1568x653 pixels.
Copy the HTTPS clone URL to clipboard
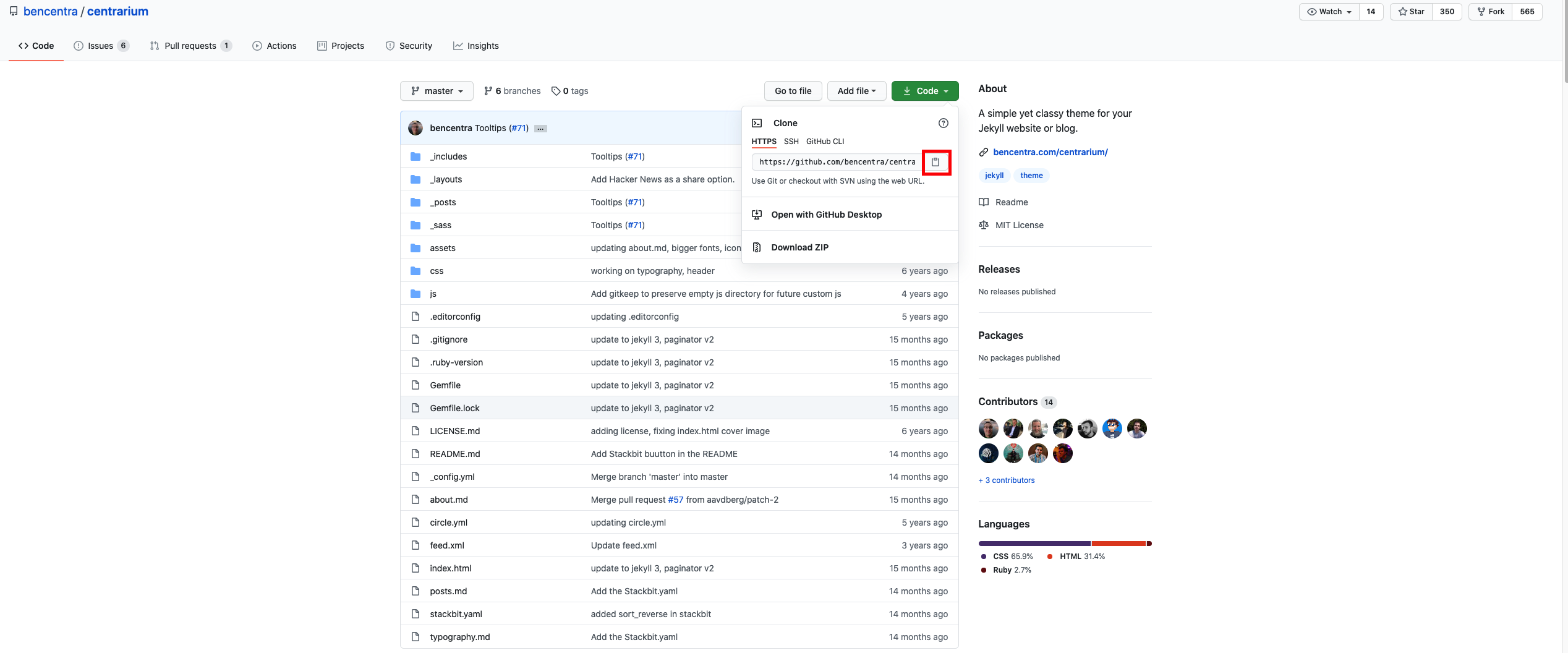click(x=935, y=162)
